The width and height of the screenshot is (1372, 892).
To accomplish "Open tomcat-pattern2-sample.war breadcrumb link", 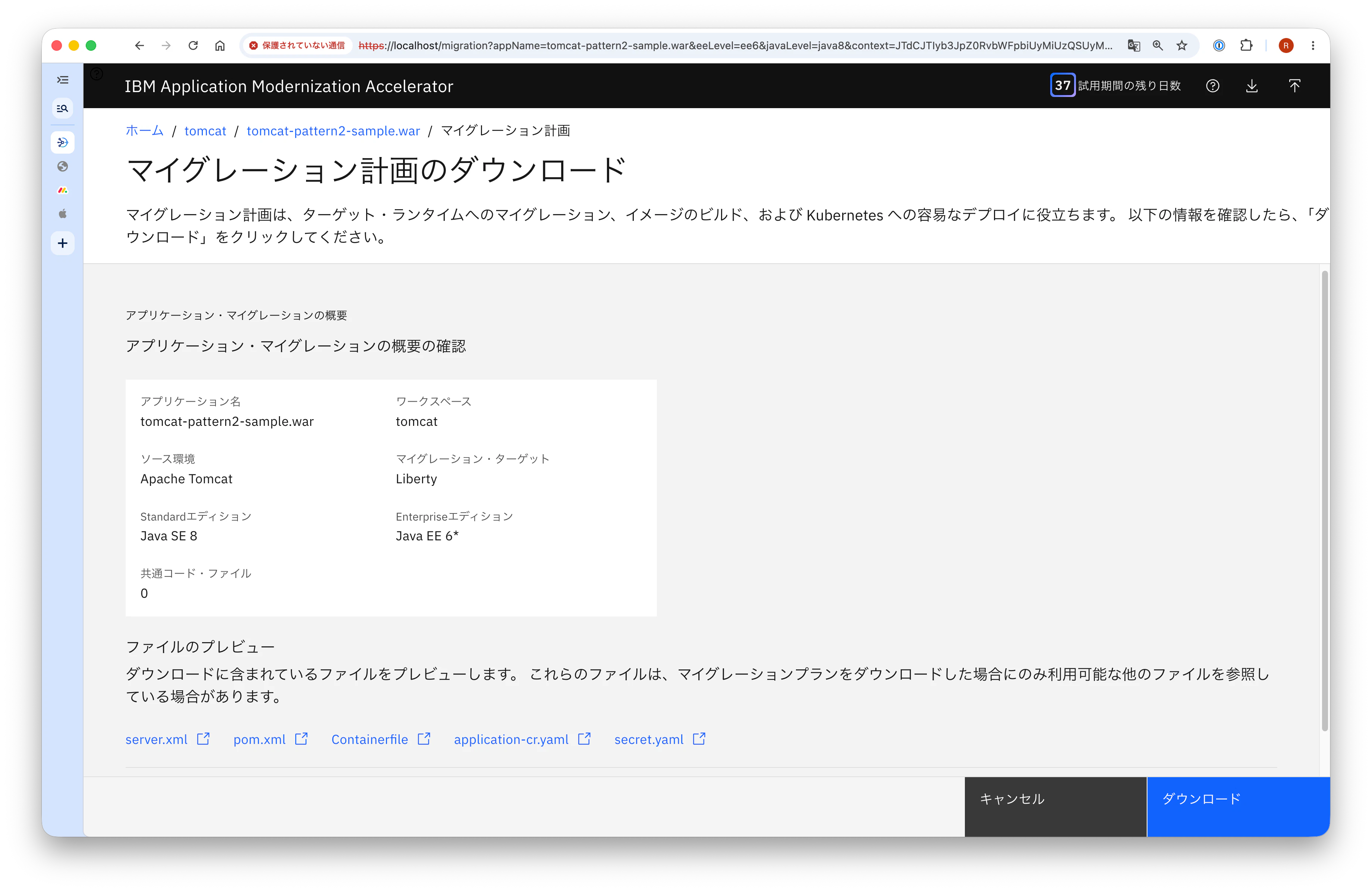I will coord(333,131).
